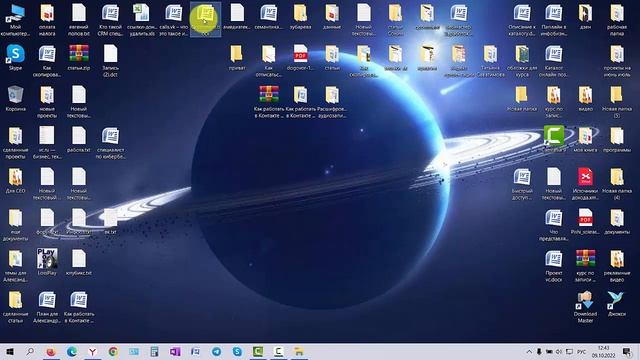
Task: Select the евгений попов.txt file icon
Action: tap(79, 19)
